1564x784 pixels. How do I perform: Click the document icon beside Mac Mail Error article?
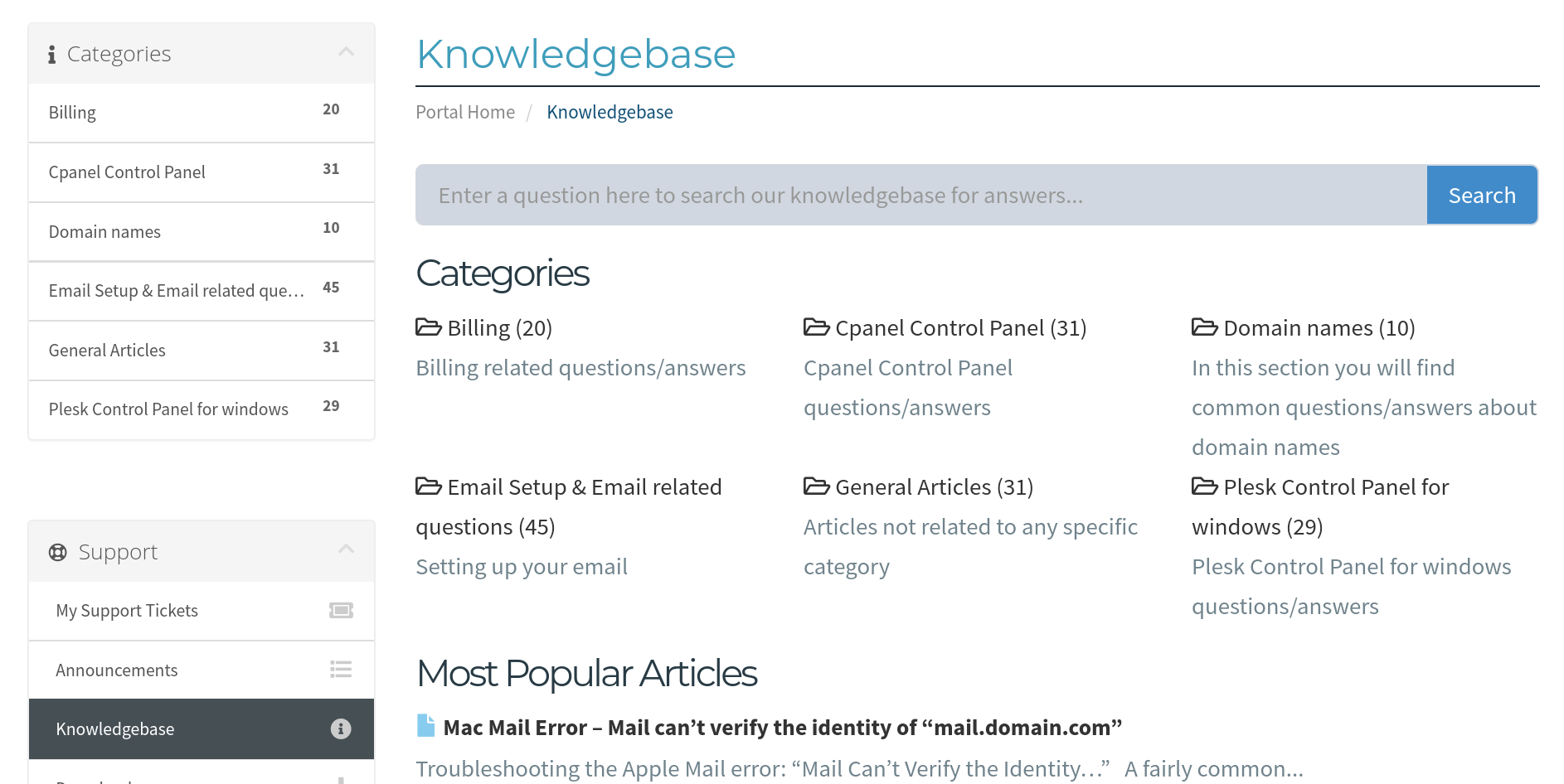[x=425, y=726]
